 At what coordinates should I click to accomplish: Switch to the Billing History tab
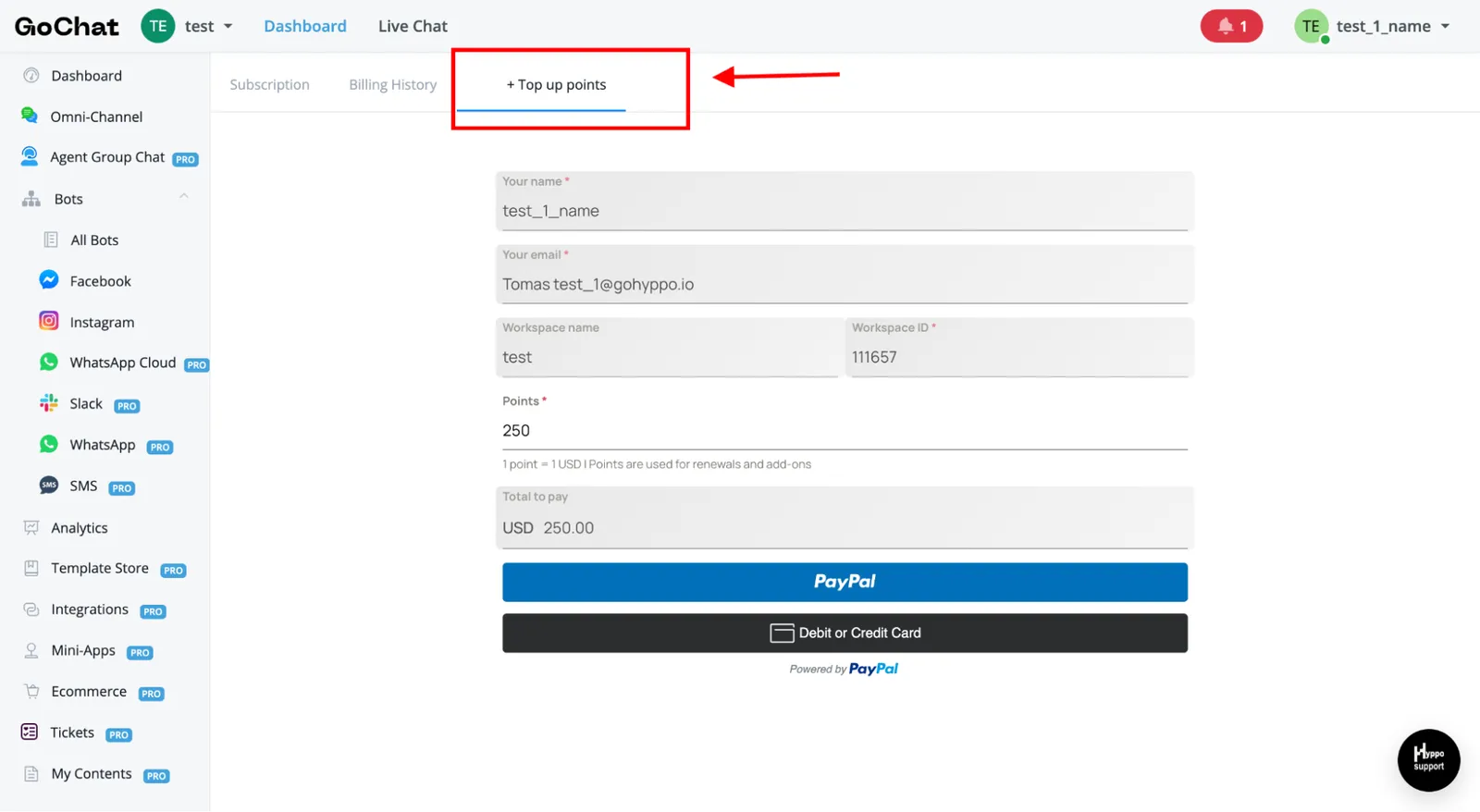point(392,84)
